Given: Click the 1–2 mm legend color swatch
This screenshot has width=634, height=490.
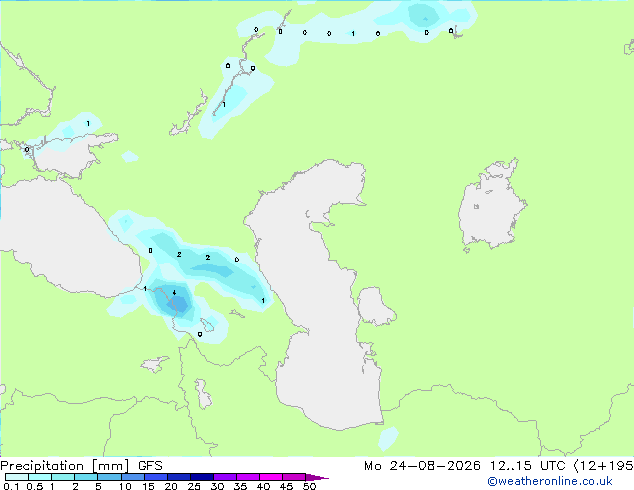Looking at the screenshot, I should pyautogui.click(x=63, y=477).
